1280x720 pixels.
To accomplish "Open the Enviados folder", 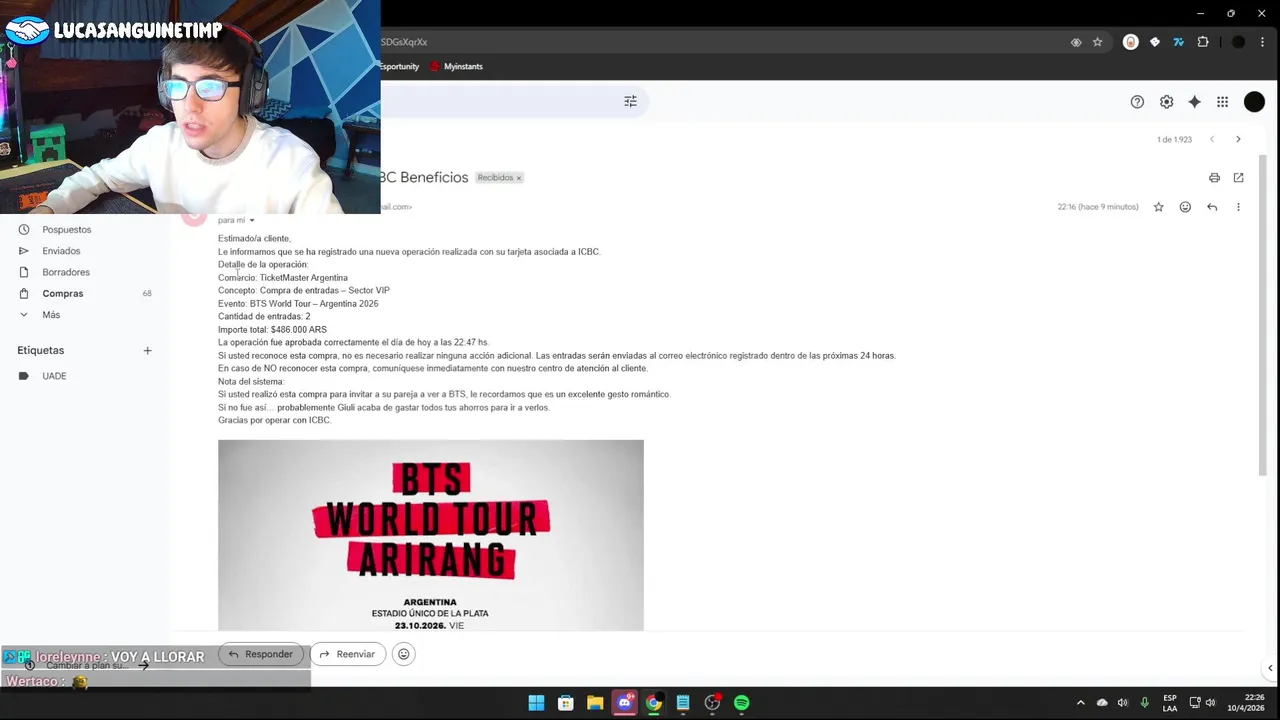I will click(61, 251).
